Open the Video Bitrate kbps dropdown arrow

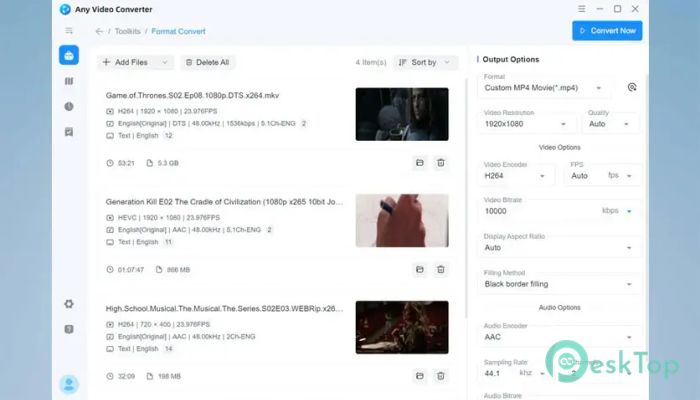(x=629, y=211)
